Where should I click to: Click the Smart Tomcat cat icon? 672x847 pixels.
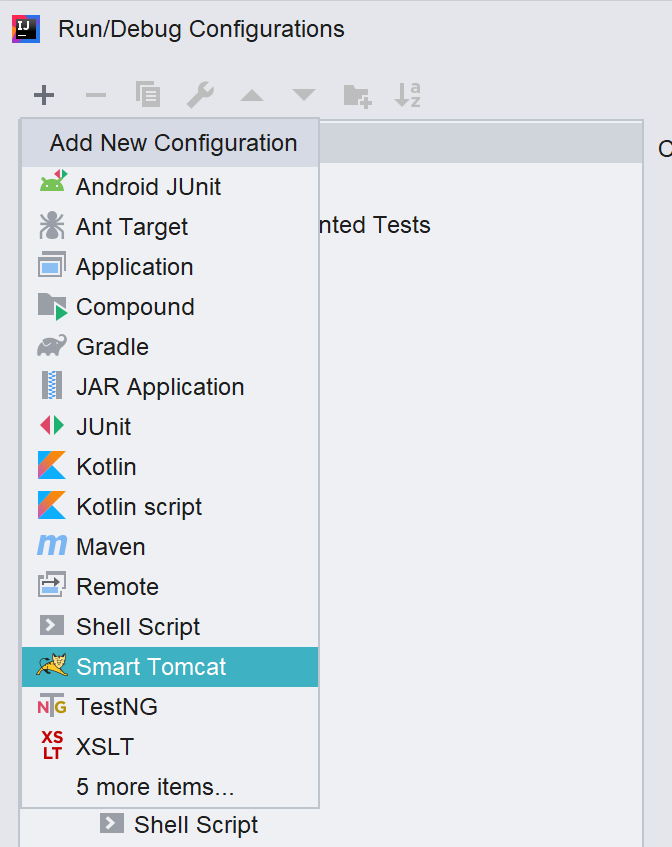52,665
